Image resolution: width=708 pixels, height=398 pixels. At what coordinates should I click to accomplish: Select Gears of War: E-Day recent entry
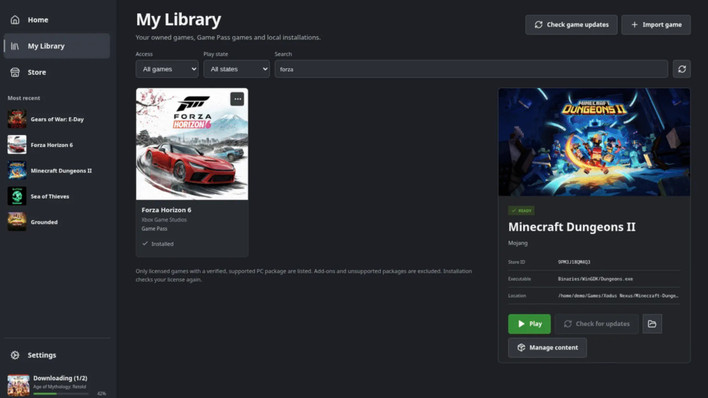[57, 119]
